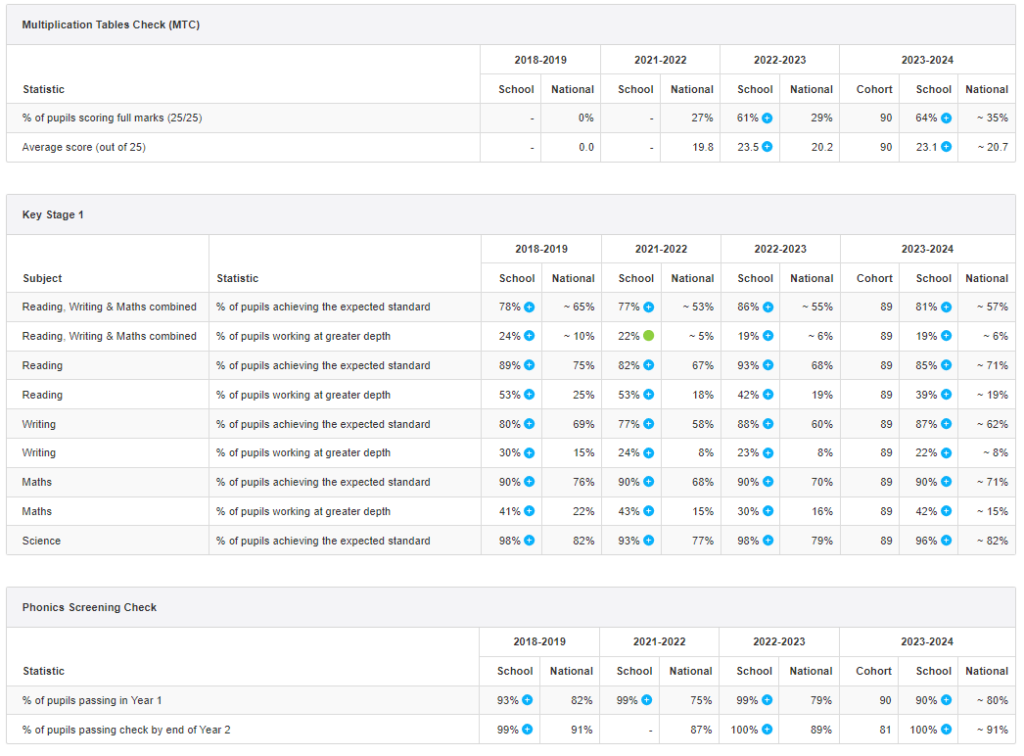Screen dimensions: 1024x756
Task: Click the blue plus icon next to combined 81%
Action: coord(946,307)
